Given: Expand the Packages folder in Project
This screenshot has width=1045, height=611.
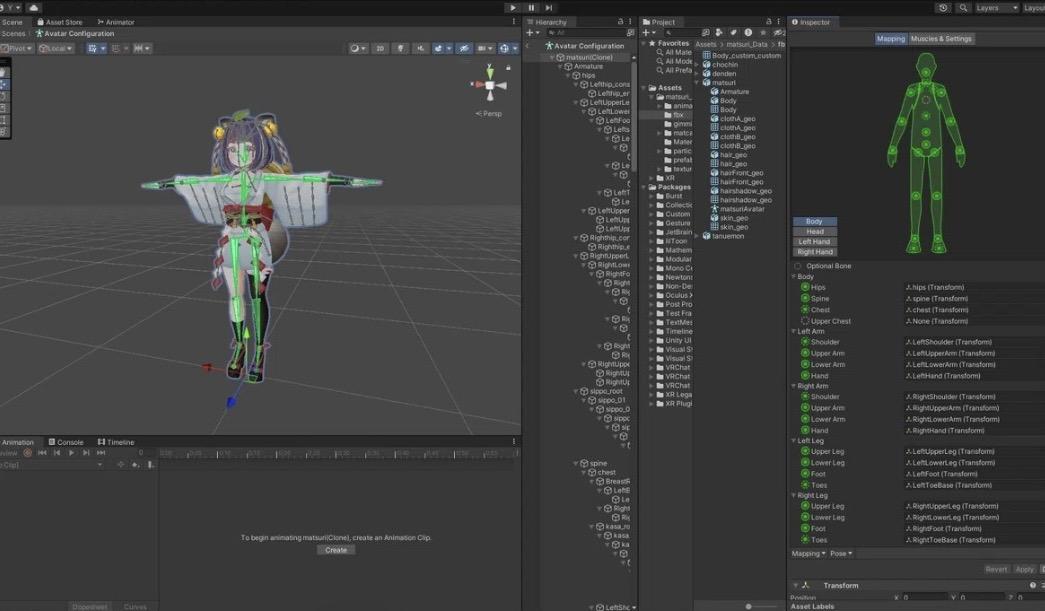Looking at the screenshot, I should pyautogui.click(x=644, y=187).
